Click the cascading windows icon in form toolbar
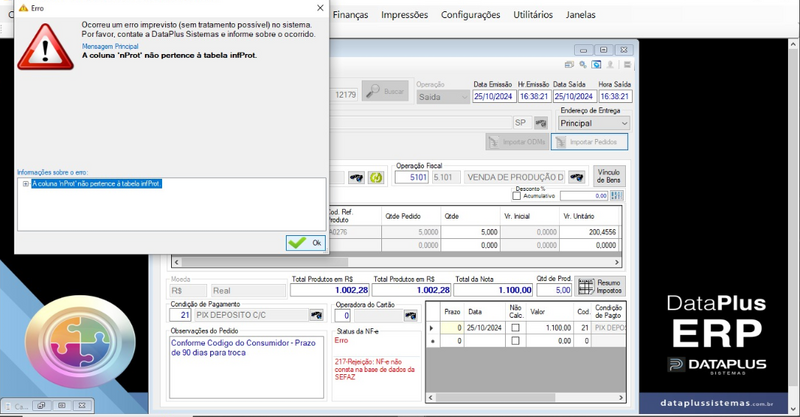This screenshot has width=800, height=417. pos(569,65)
